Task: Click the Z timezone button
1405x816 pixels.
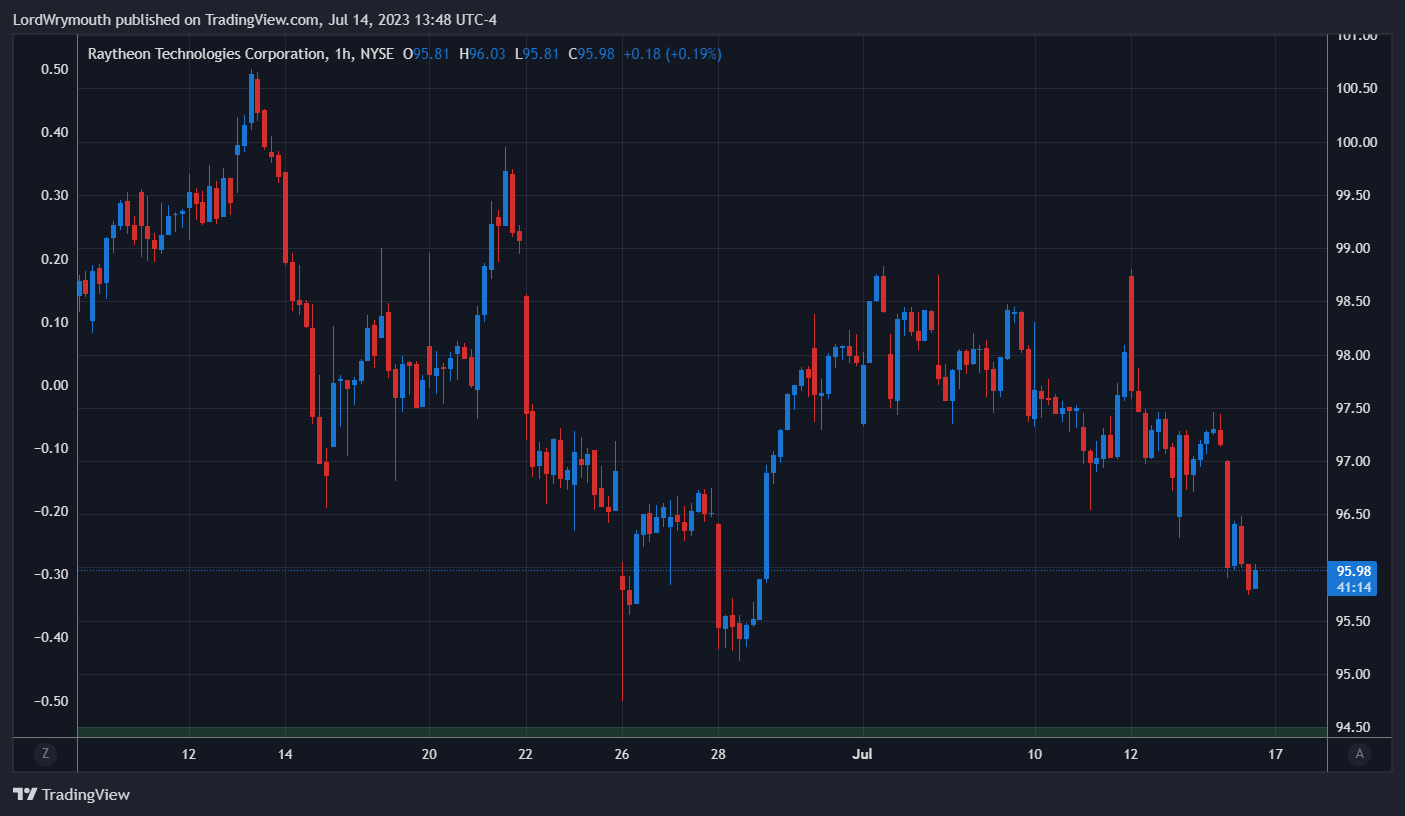Action: [45, 754]
